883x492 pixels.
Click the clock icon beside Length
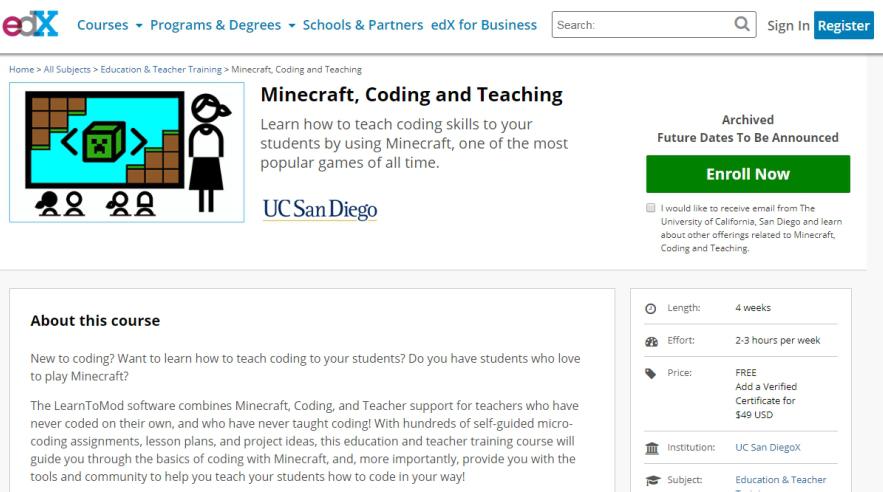click(651, 308)
